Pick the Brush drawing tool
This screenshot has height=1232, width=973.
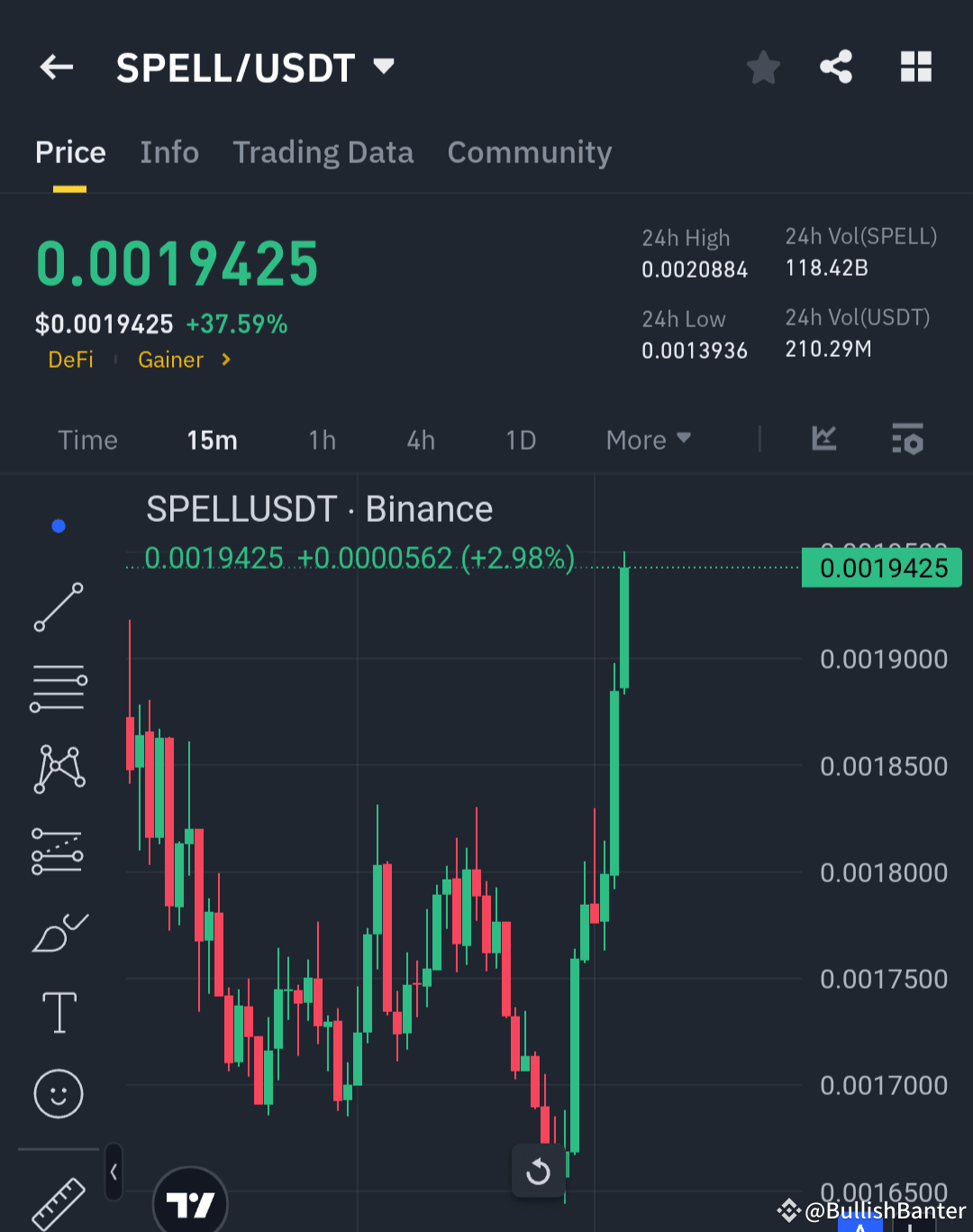click(x=58, y=931)
